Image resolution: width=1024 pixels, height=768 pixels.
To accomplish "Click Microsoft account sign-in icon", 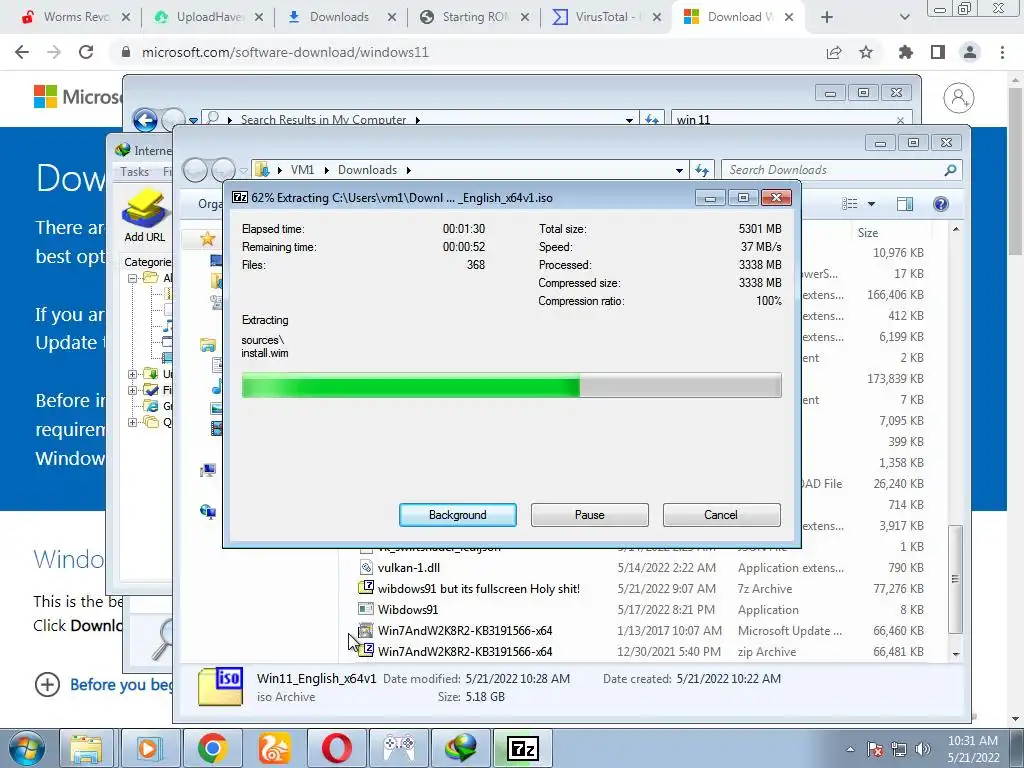I will pyautogui.click(x=959, y=98).
